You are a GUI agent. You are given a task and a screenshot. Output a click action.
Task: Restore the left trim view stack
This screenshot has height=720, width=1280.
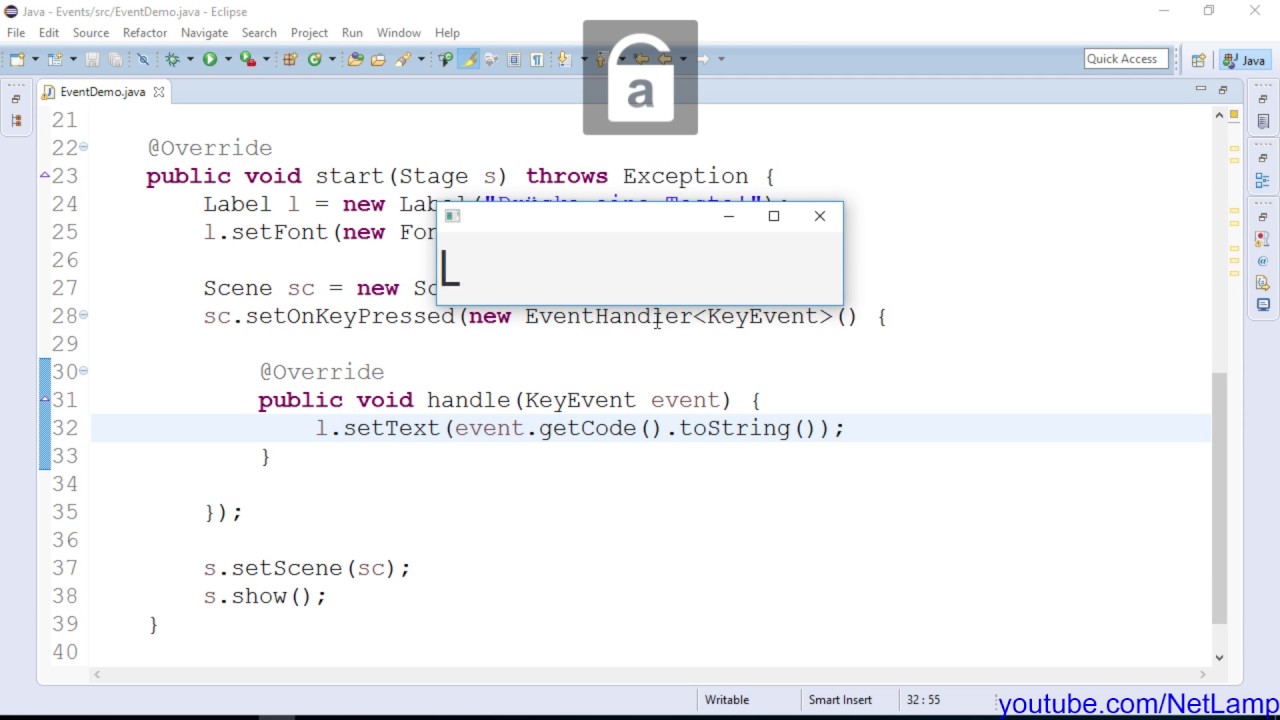pos(16,99)
